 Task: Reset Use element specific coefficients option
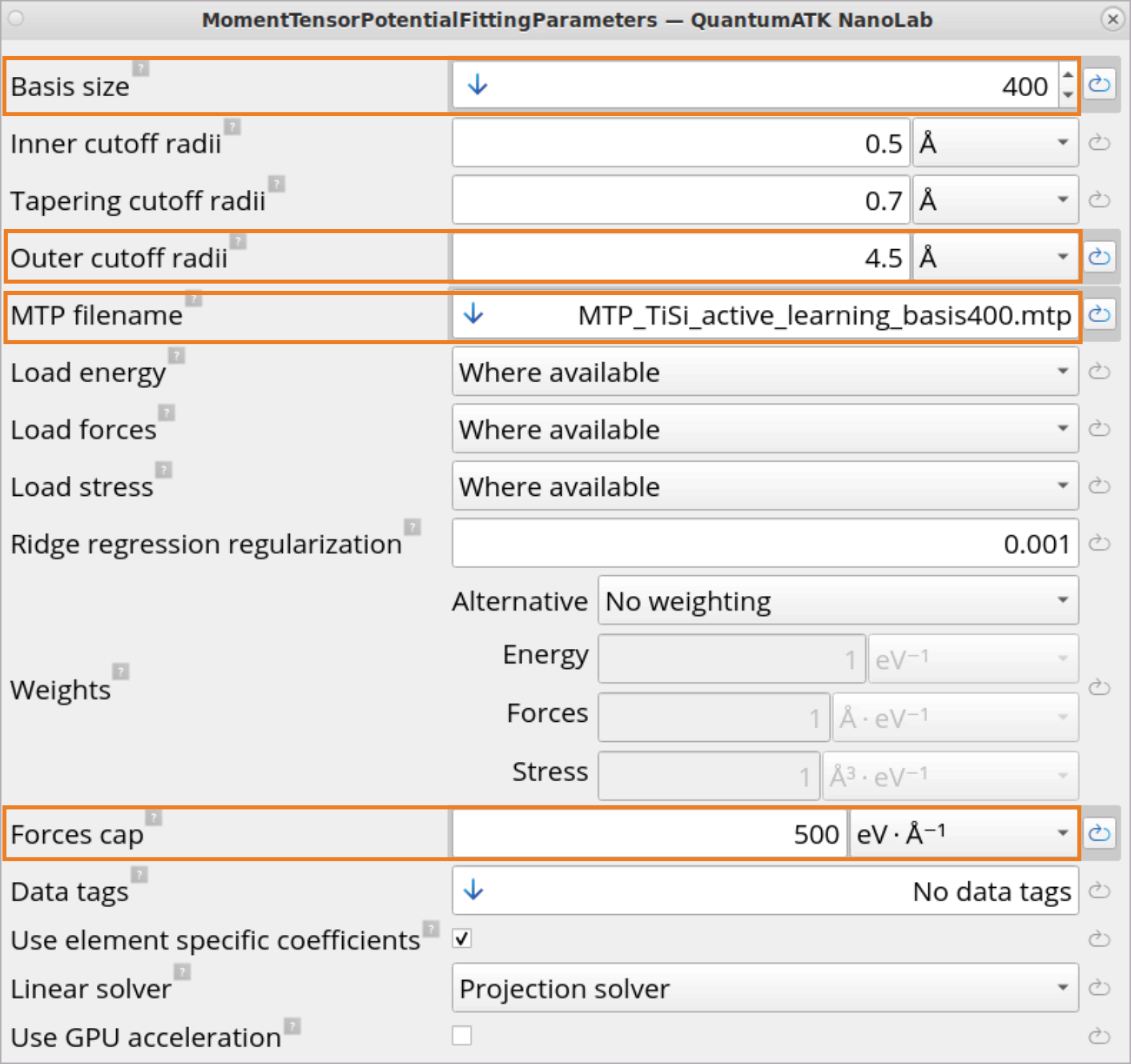click(x=1099, y=939)
